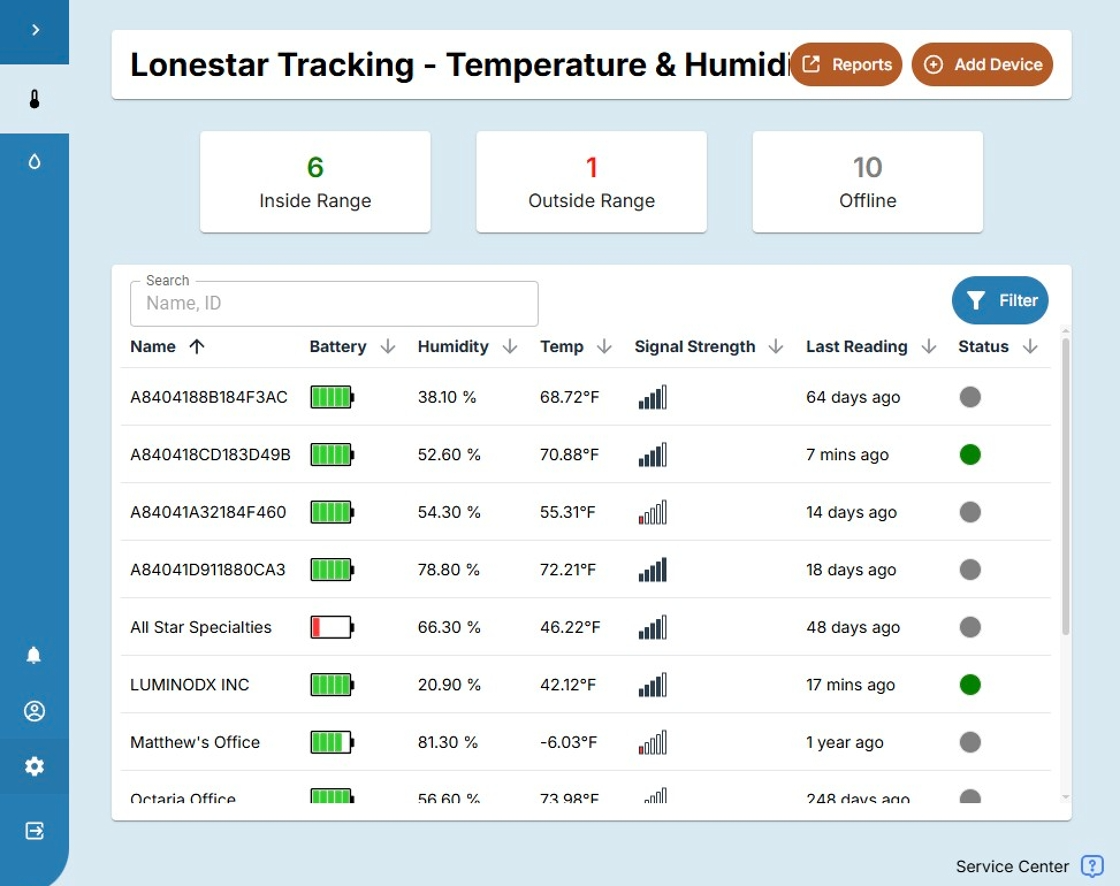Open the settings gear icon
The height and width of the screenshot is (886, 1120).
(34, 767)
